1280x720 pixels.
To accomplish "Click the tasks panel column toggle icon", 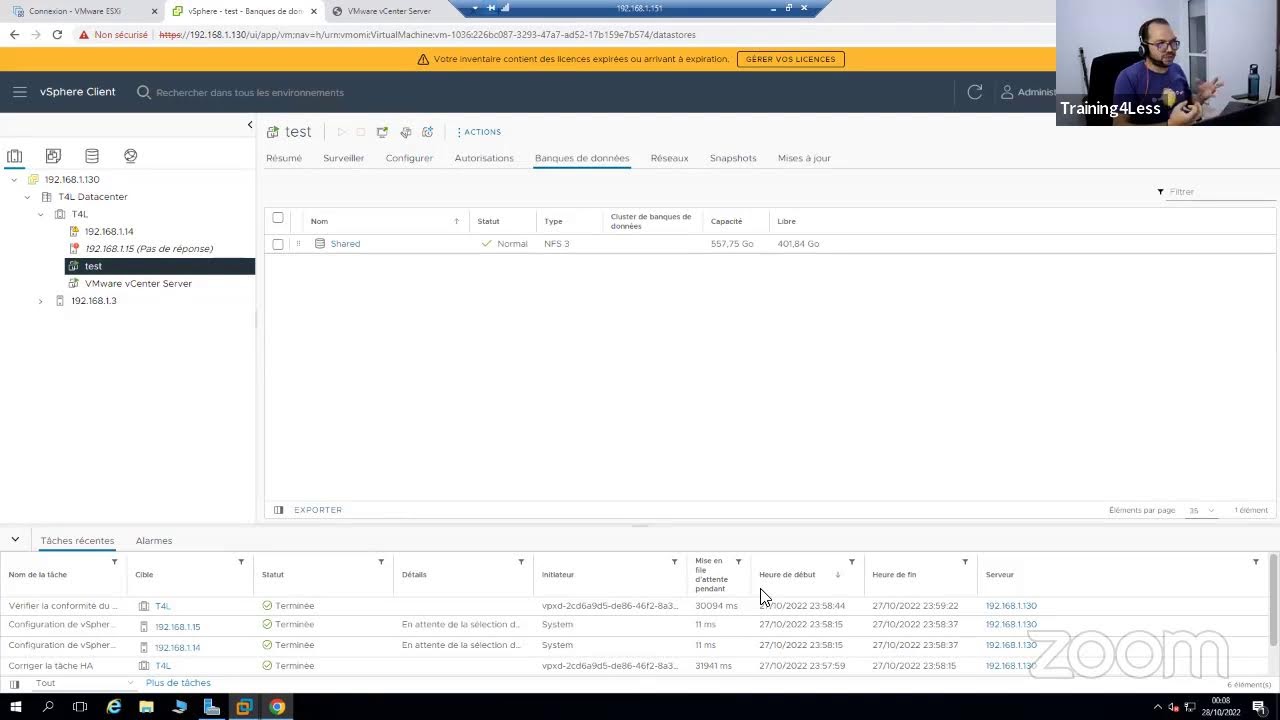I will (14, 684).
